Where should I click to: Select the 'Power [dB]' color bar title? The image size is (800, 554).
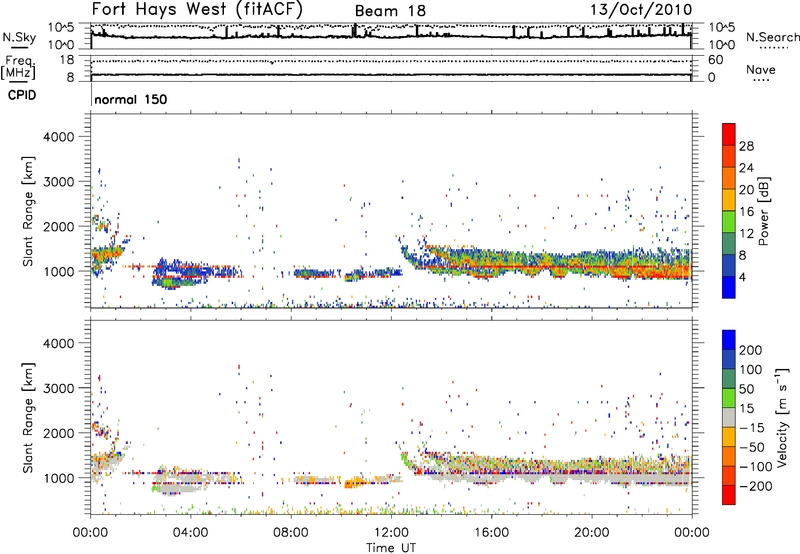tap(763, 211)
